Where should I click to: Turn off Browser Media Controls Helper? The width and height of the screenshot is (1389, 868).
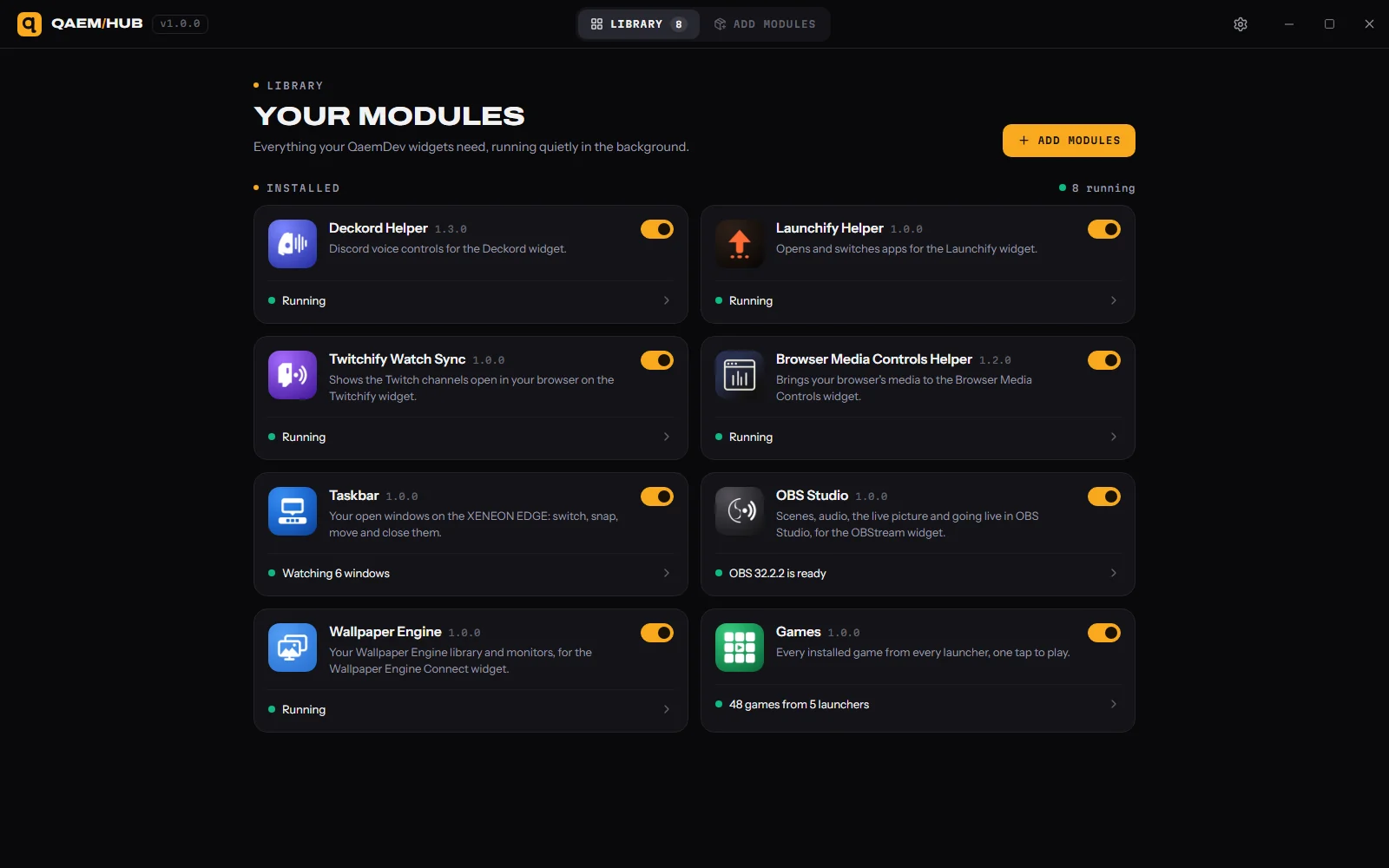click(x=1104, y=360)
